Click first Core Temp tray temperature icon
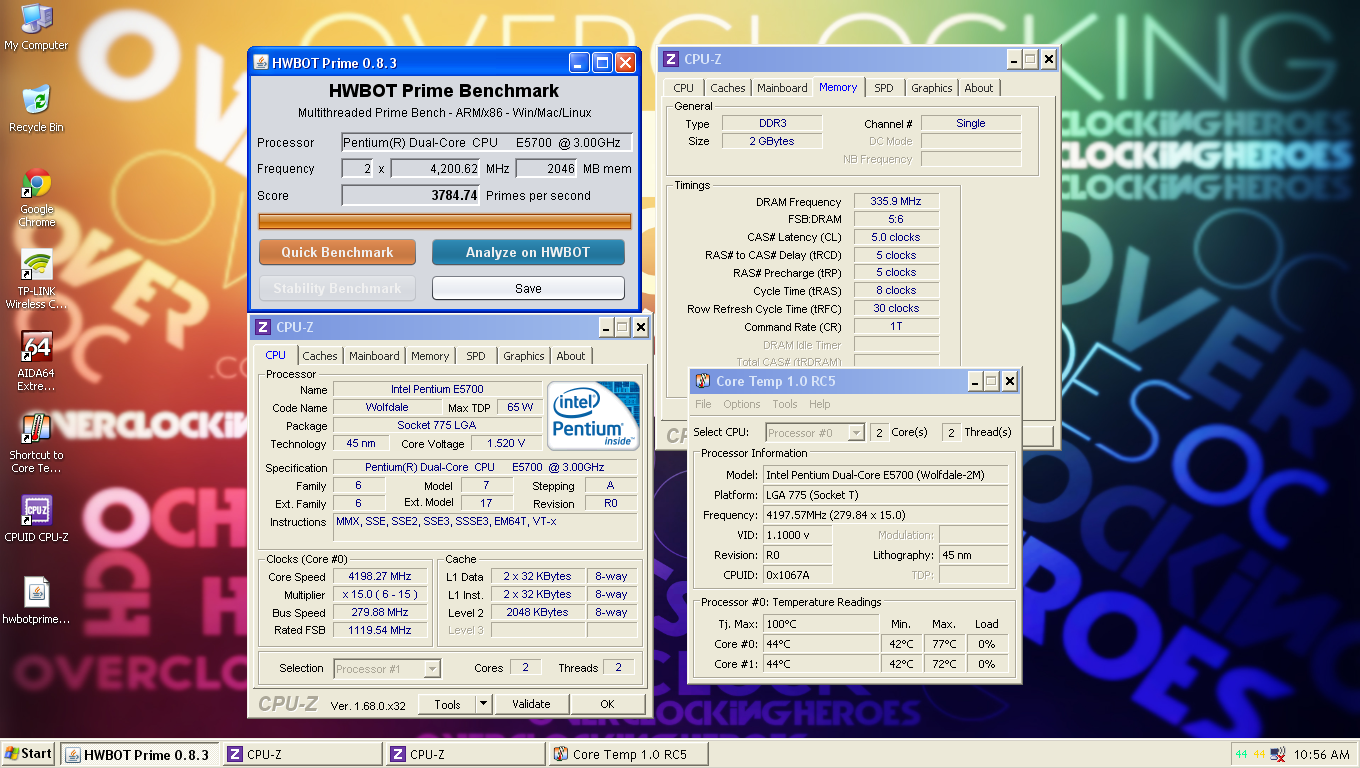 [x=1241, y=755]
